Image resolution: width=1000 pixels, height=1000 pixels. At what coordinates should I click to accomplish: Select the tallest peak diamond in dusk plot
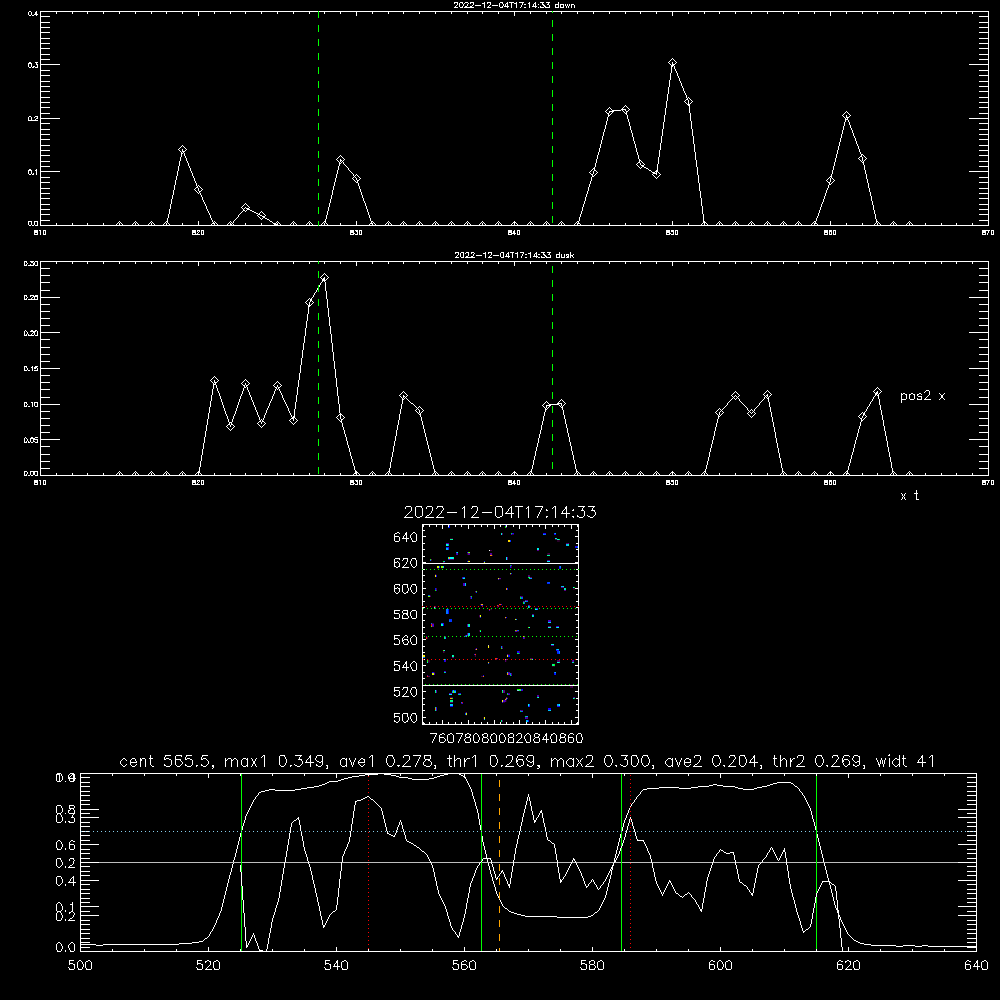click(325, 277)
